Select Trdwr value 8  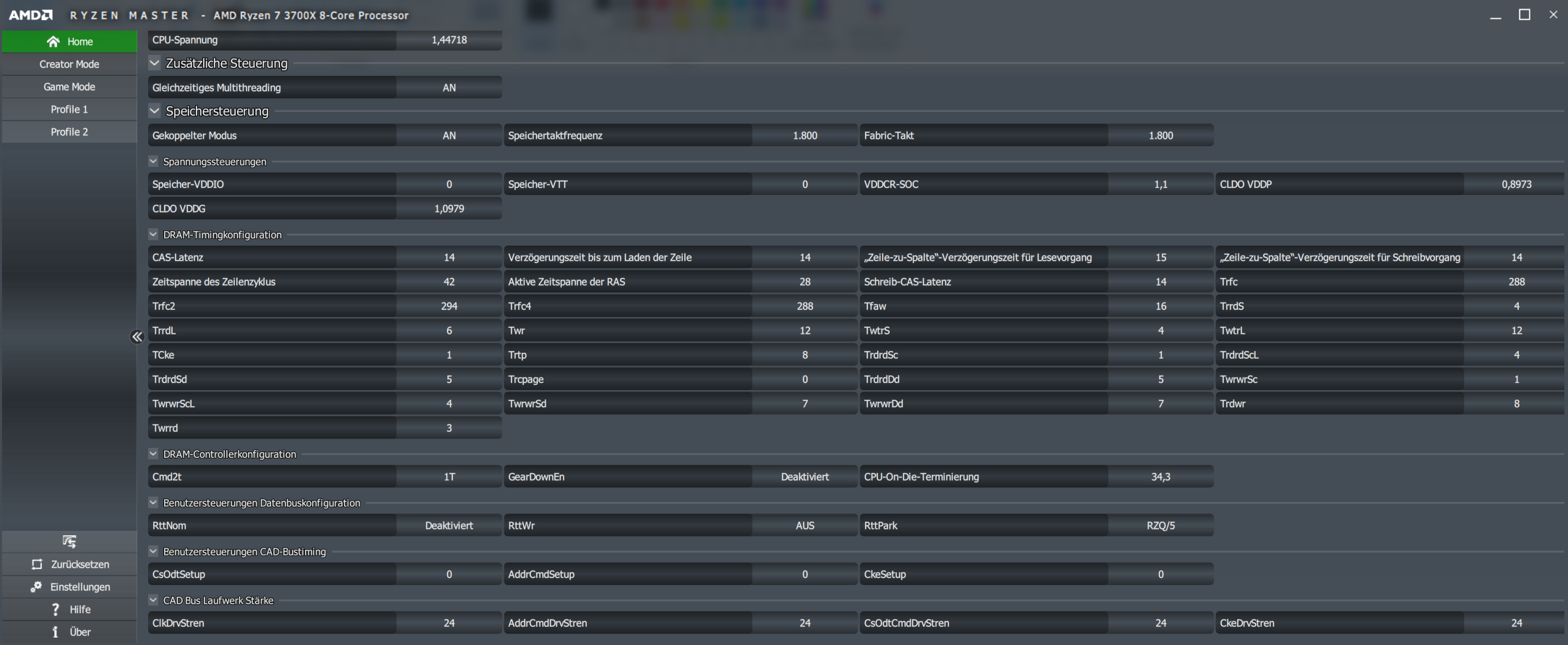coord(1516,404)
